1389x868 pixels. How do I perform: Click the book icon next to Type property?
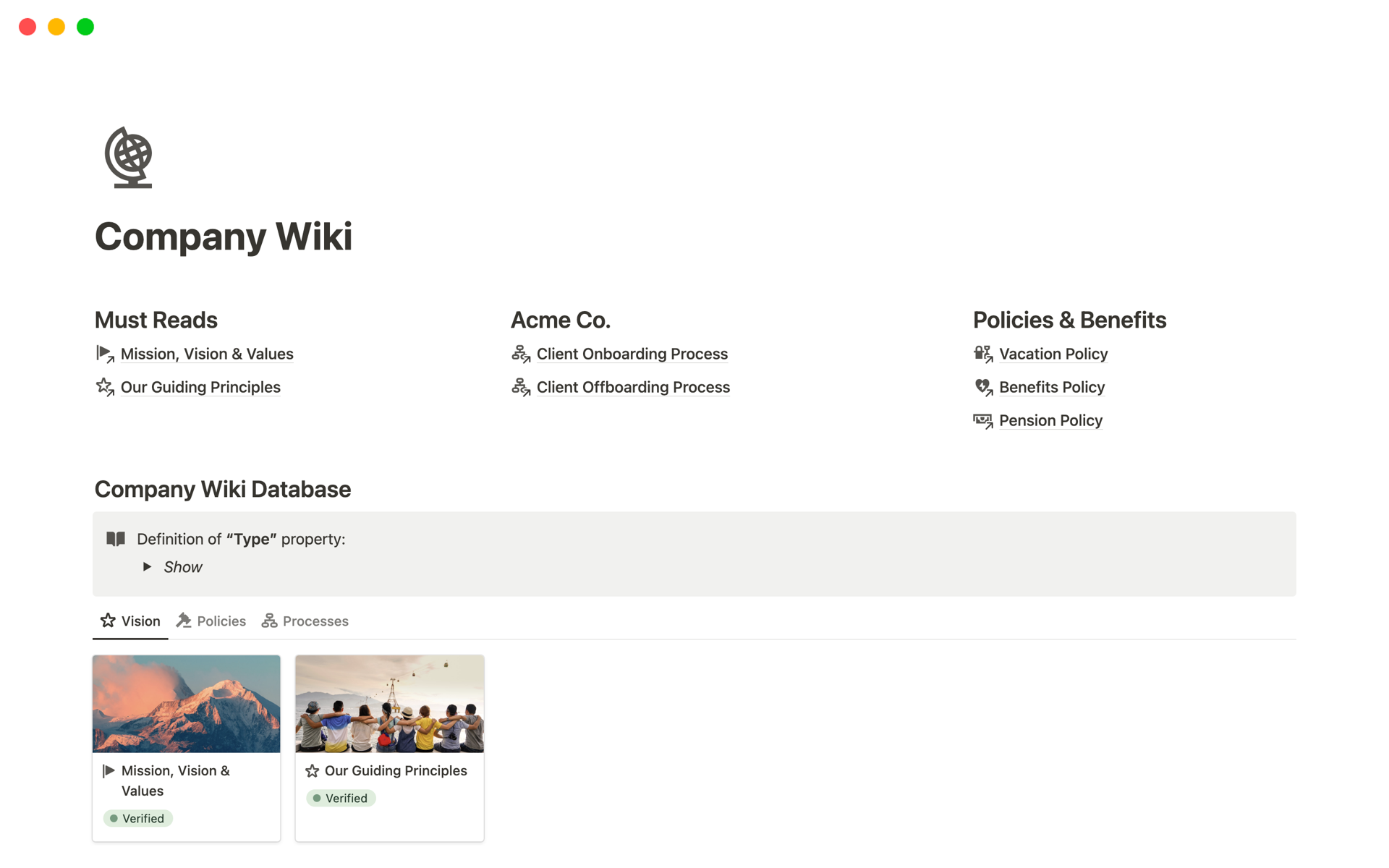[116, 539]
